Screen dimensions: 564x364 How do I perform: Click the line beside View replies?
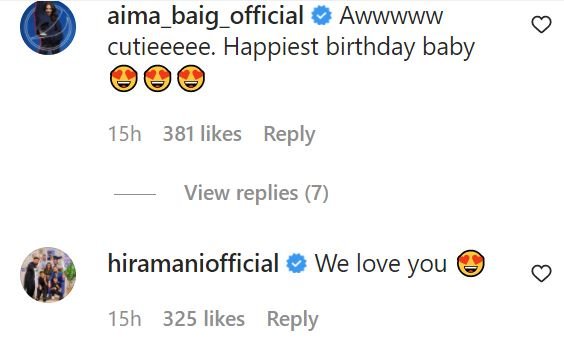(135, 194)
